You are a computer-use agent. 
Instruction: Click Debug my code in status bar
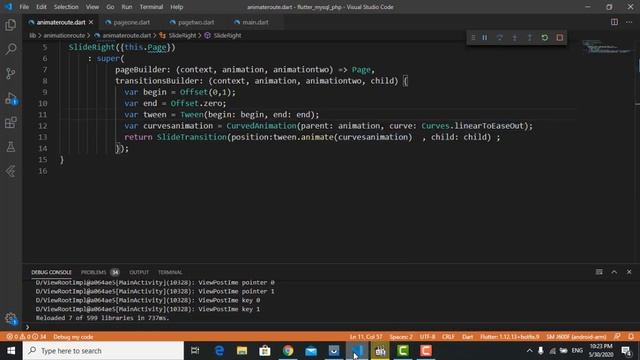point(73,337)
